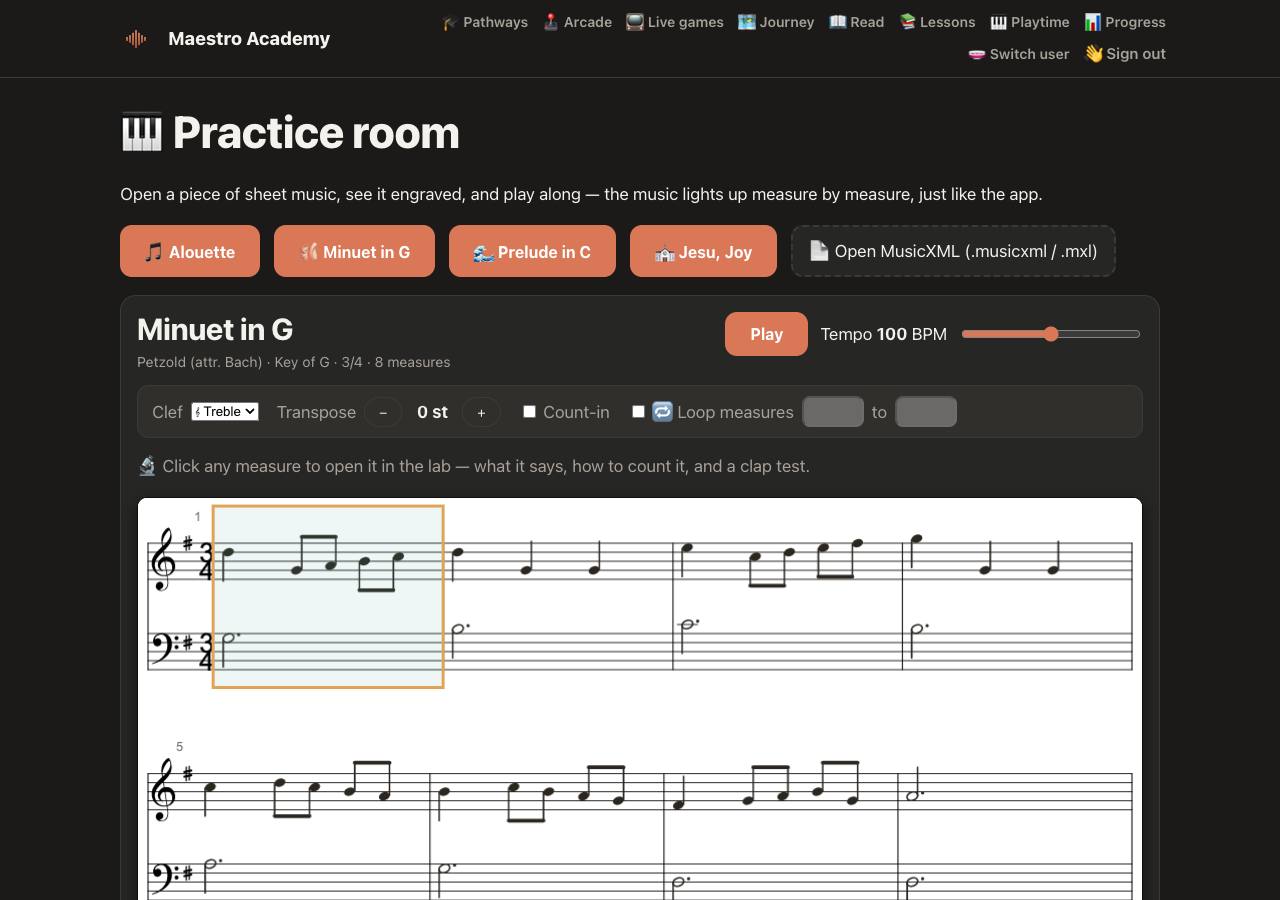
Task: Load the Prelude in C piece
Action: 532,251
